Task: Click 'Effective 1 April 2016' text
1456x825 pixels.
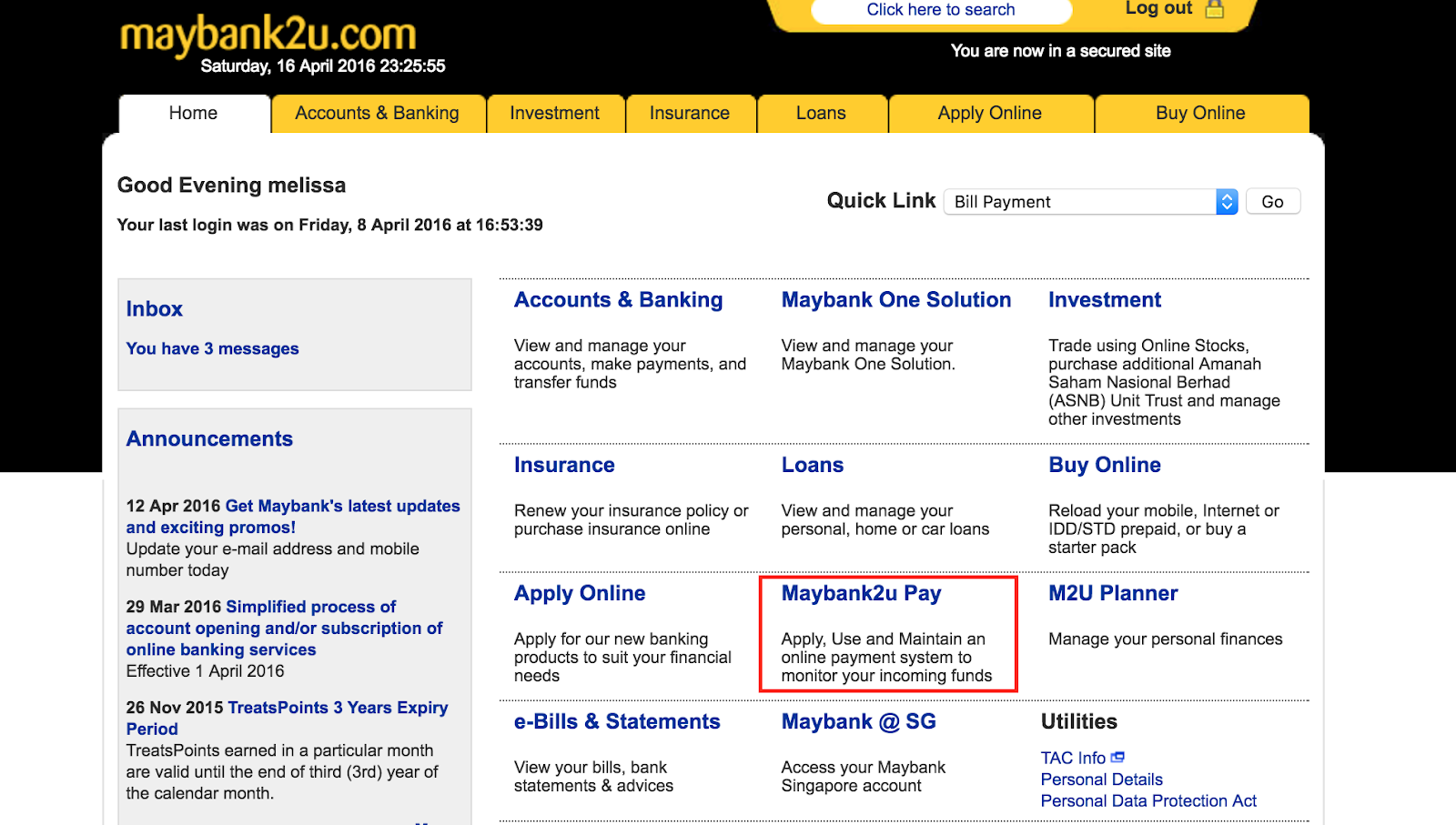Action: [206, 671]
